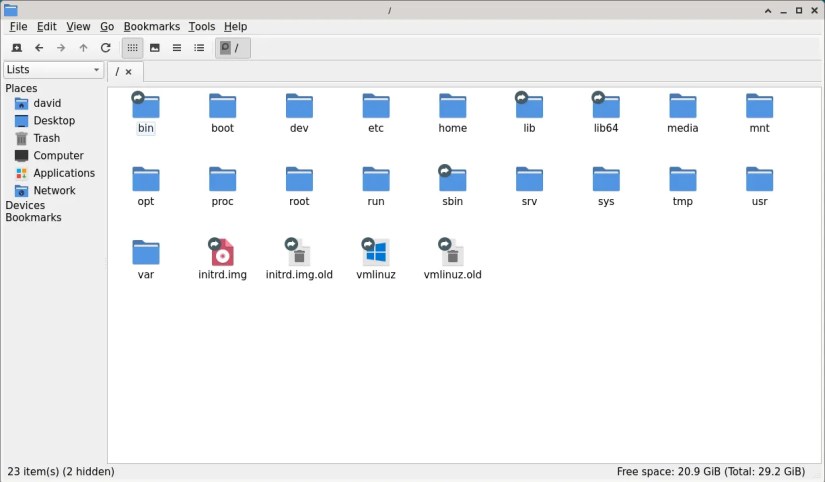Open the View menu
825x482 pixels.
click(78, 26)
